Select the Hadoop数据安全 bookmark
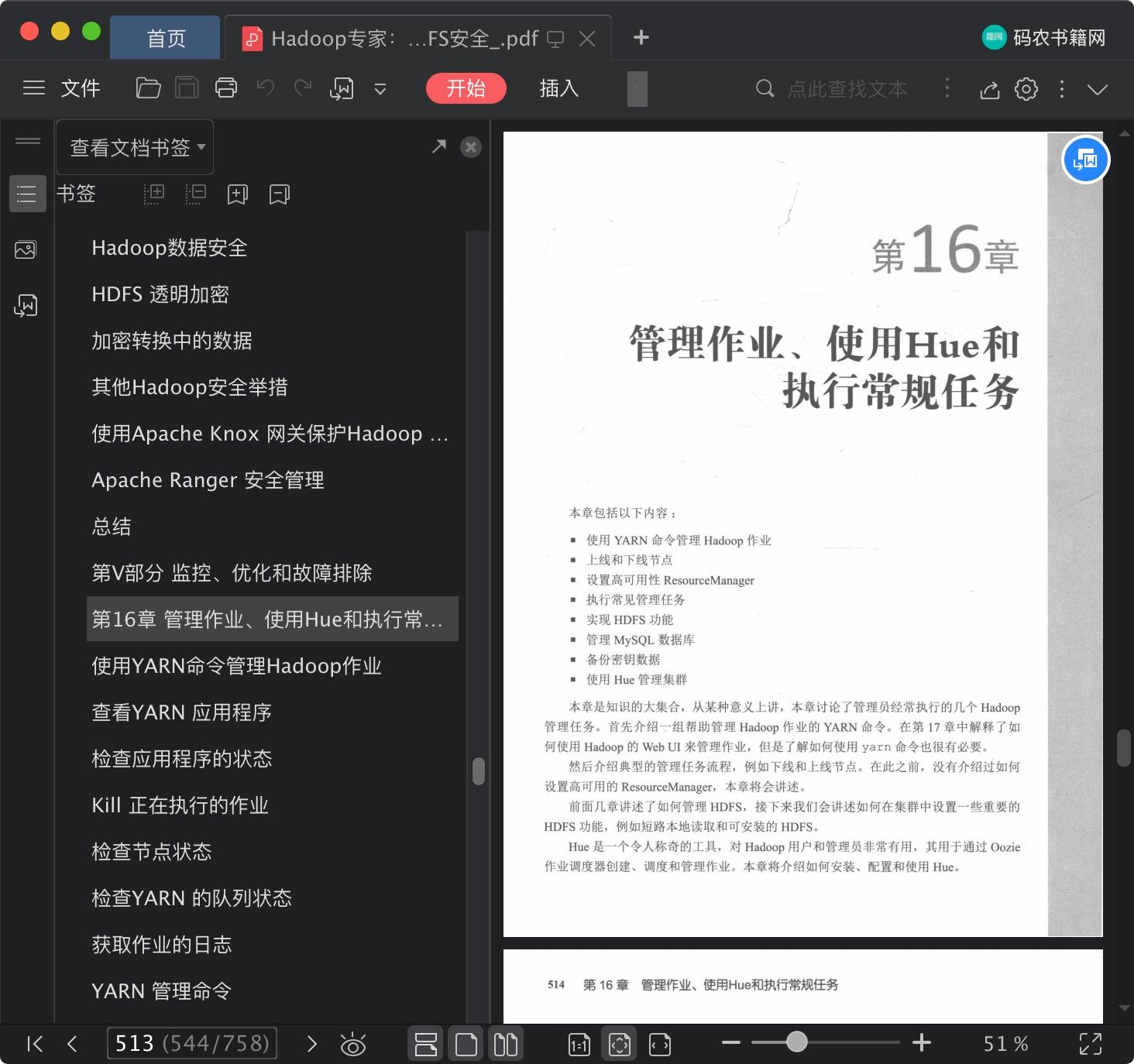Image resolution: width=1134 pixels, height=1064 pixels. pyautogui.click(x=170, y=248)
